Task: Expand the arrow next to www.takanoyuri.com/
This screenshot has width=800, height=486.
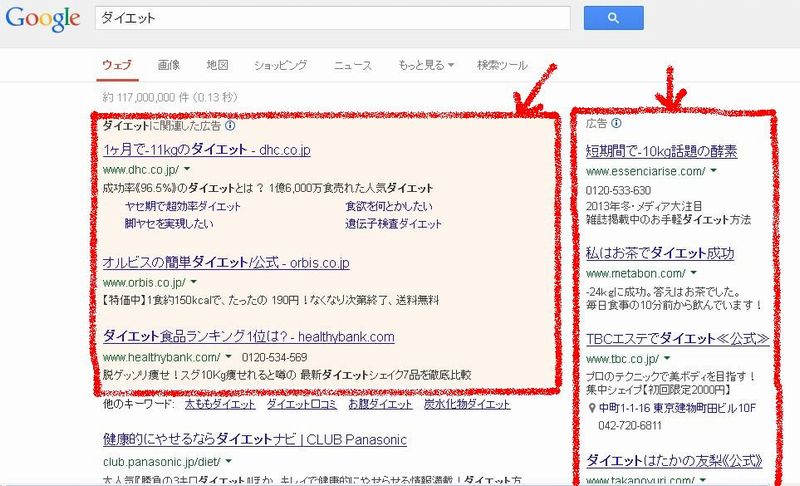Action: (703, 479)
